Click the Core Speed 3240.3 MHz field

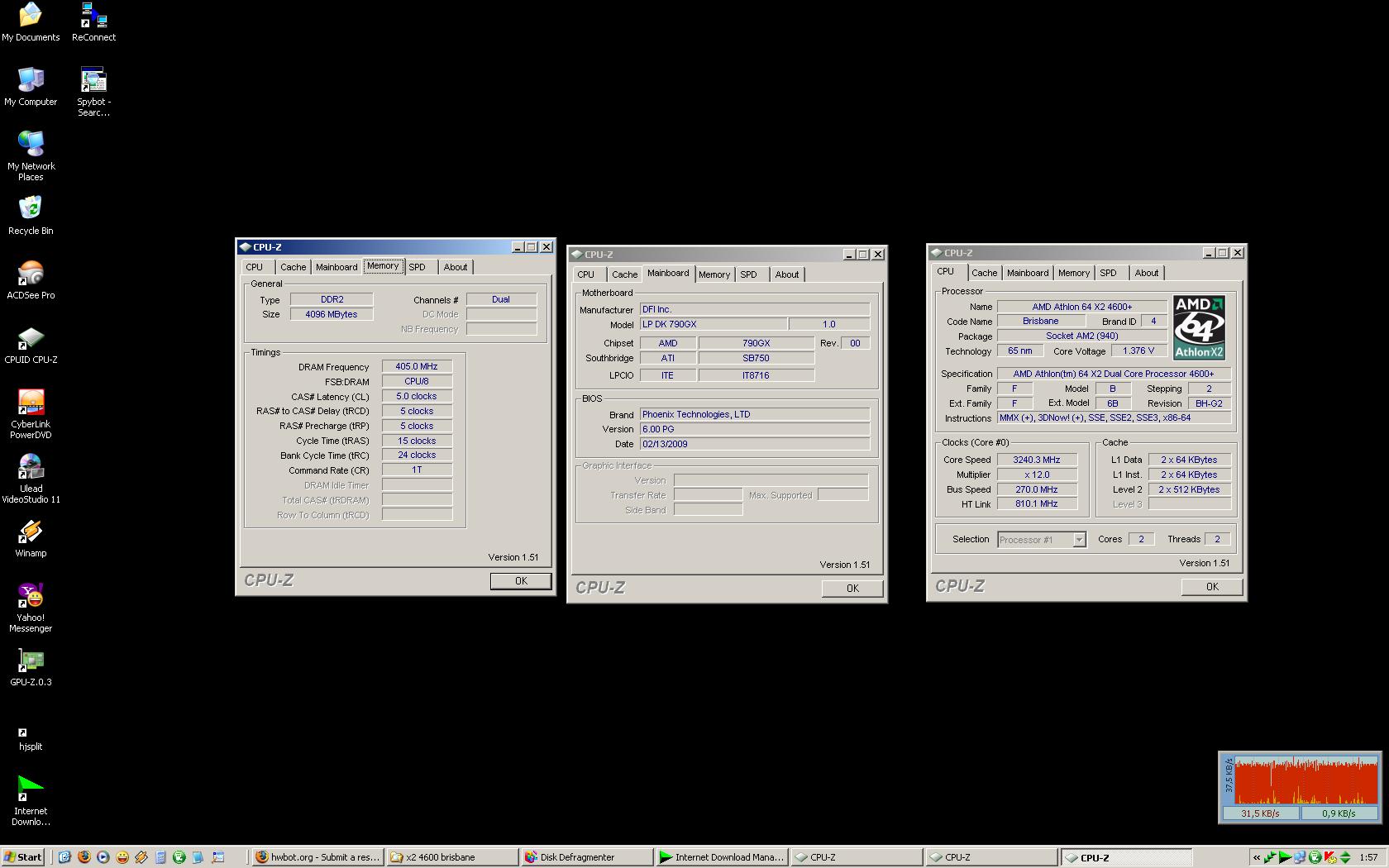point(1037,460)
